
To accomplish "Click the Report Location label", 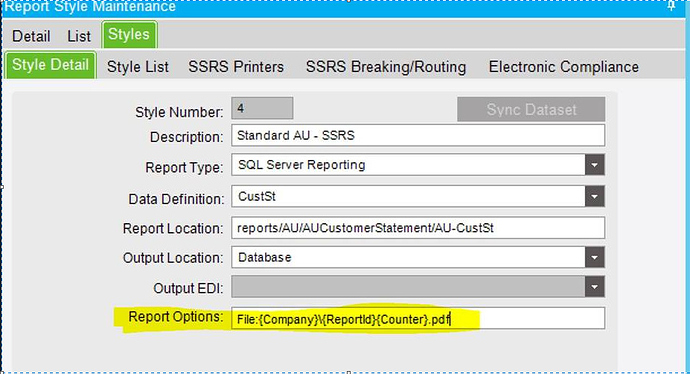I will [x=173, y=229].
